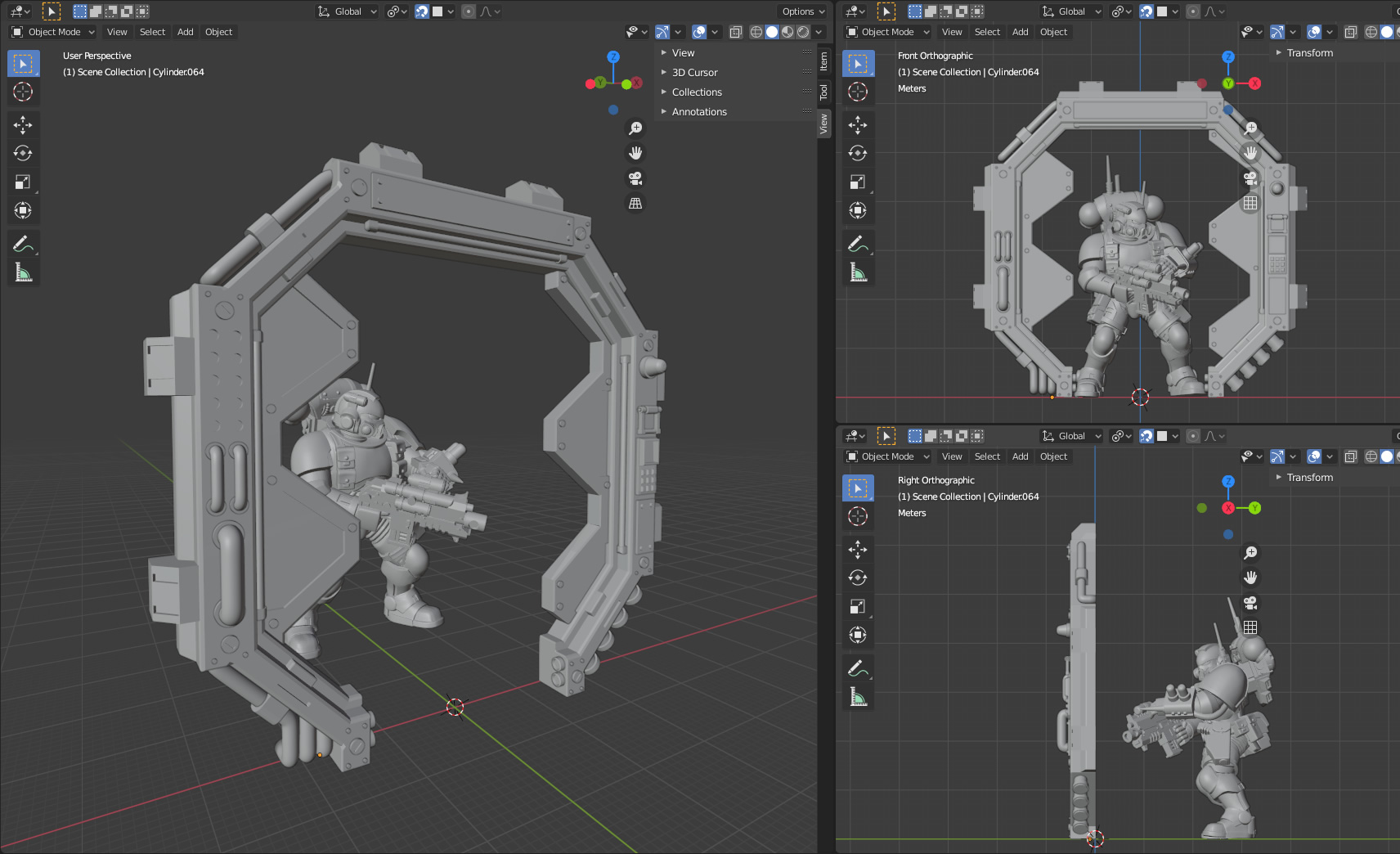This screenshot has width=1400, height=854.
Task: Activate the 3D Cursor tool in the front view
Action: click(858, 92)
